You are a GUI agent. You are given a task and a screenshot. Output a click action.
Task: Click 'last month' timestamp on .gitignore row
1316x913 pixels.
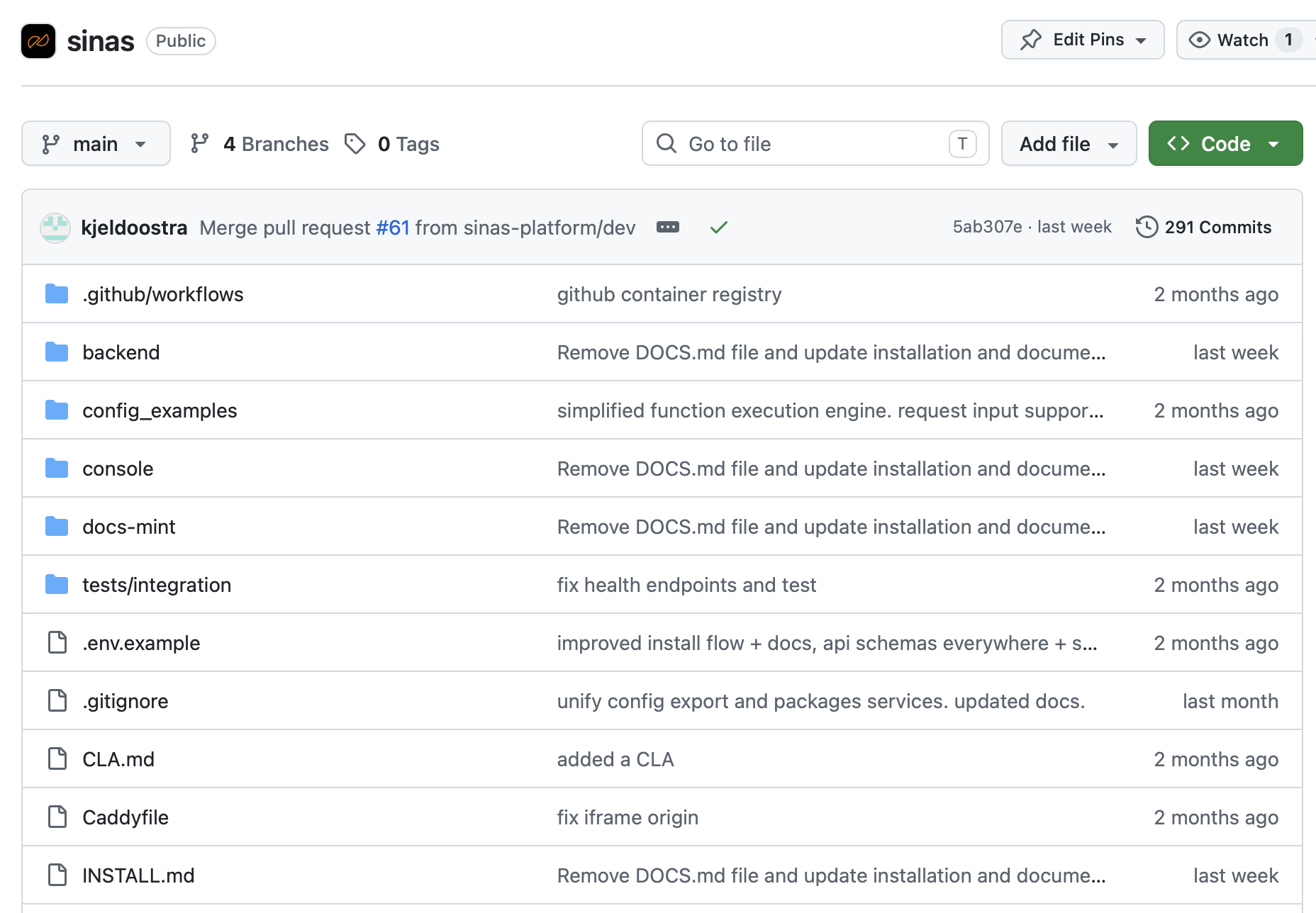pos(1230,701)
